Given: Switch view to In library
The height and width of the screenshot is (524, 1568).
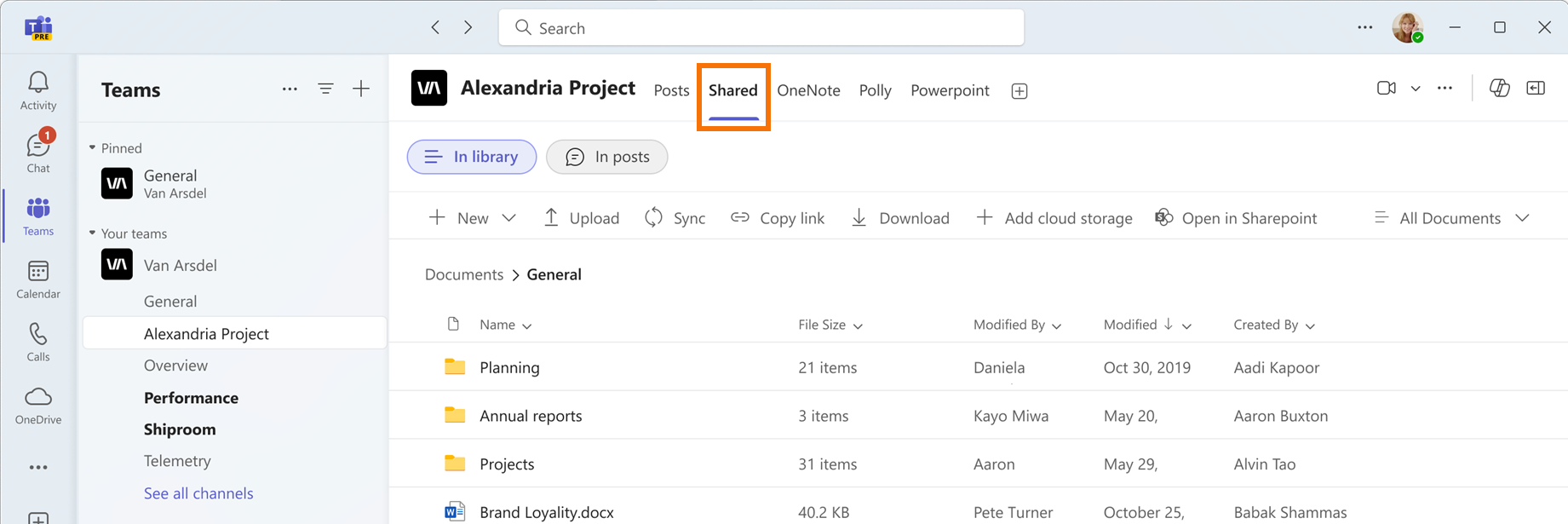Looking at the screenshot, I should pyautogui.click(x=472, y=157).
